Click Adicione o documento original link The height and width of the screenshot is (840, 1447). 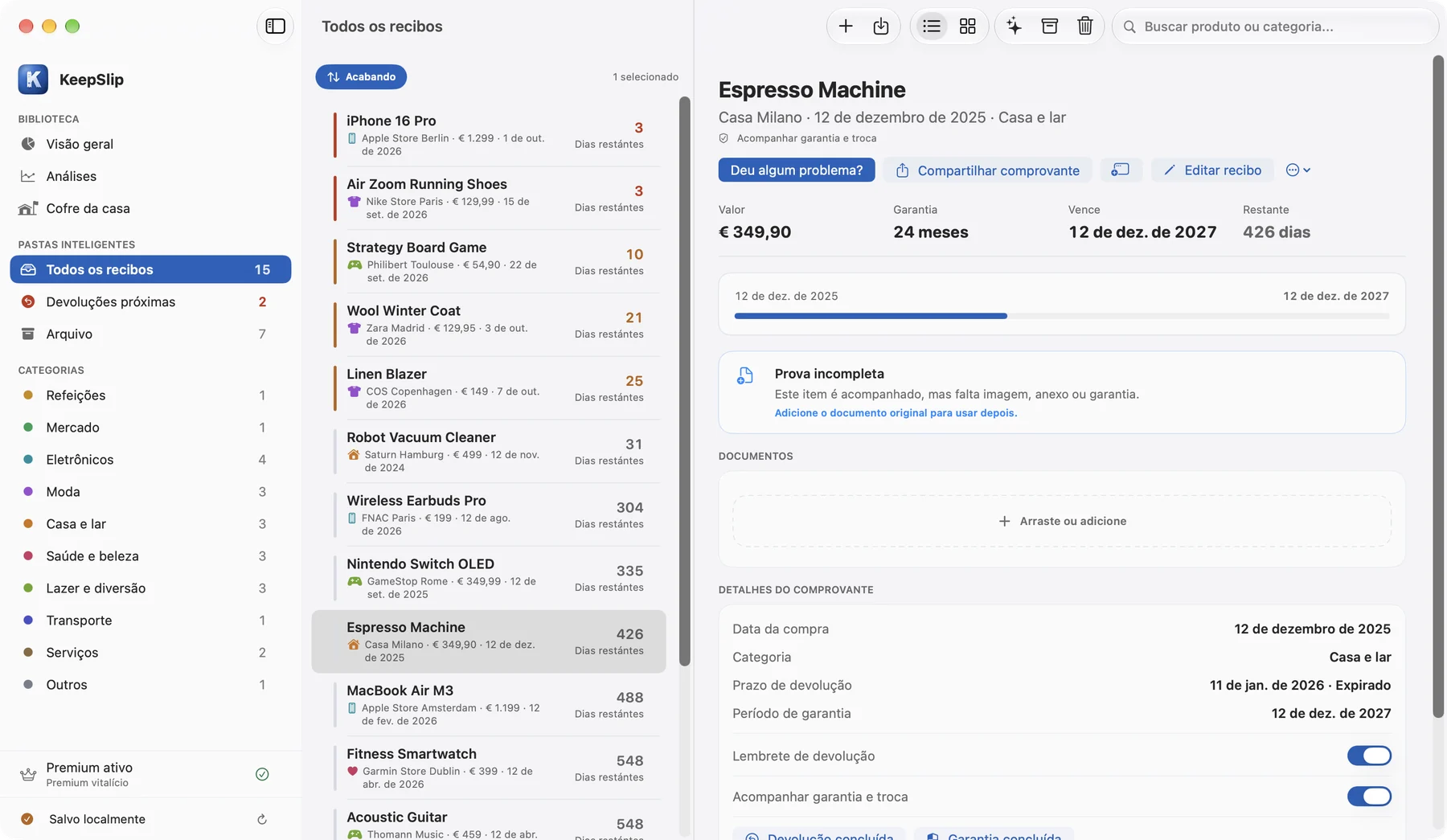click(x=896, y=413)
